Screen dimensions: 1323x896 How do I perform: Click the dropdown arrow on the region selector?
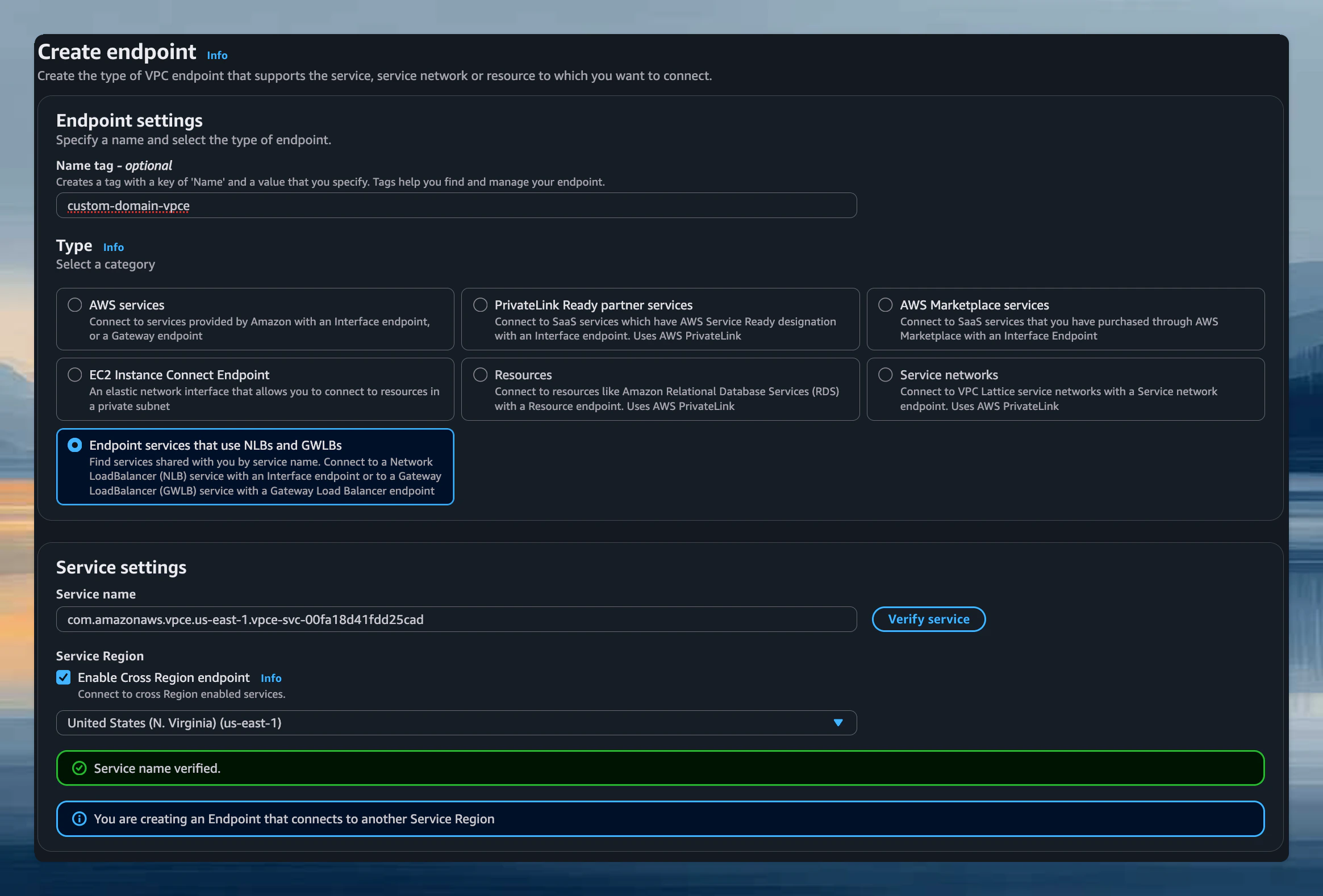[x=838, y=722]
